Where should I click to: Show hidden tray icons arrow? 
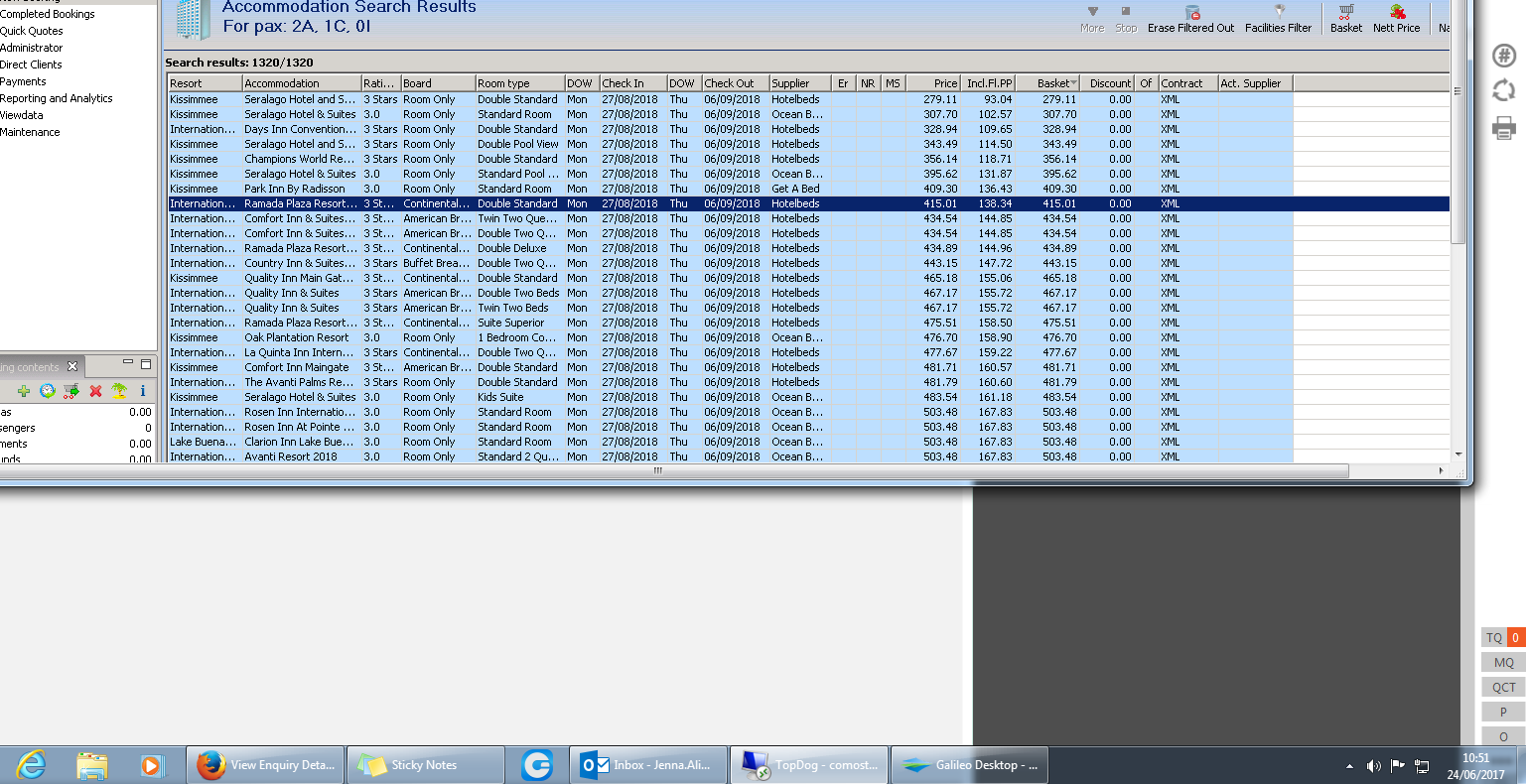(1349, 766)
